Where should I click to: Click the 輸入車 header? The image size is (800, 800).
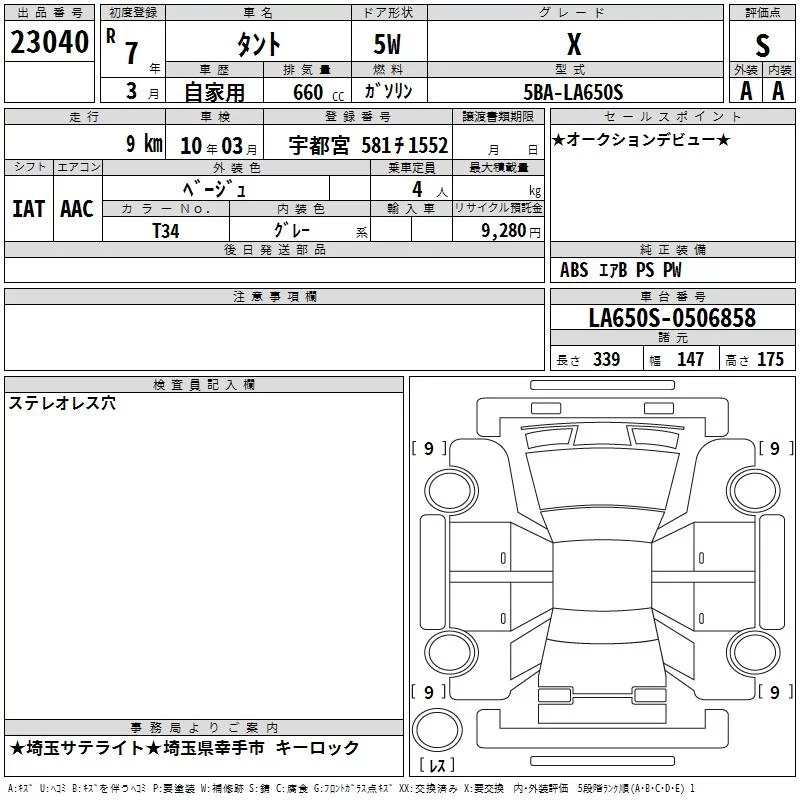click(x=411, y=209)
